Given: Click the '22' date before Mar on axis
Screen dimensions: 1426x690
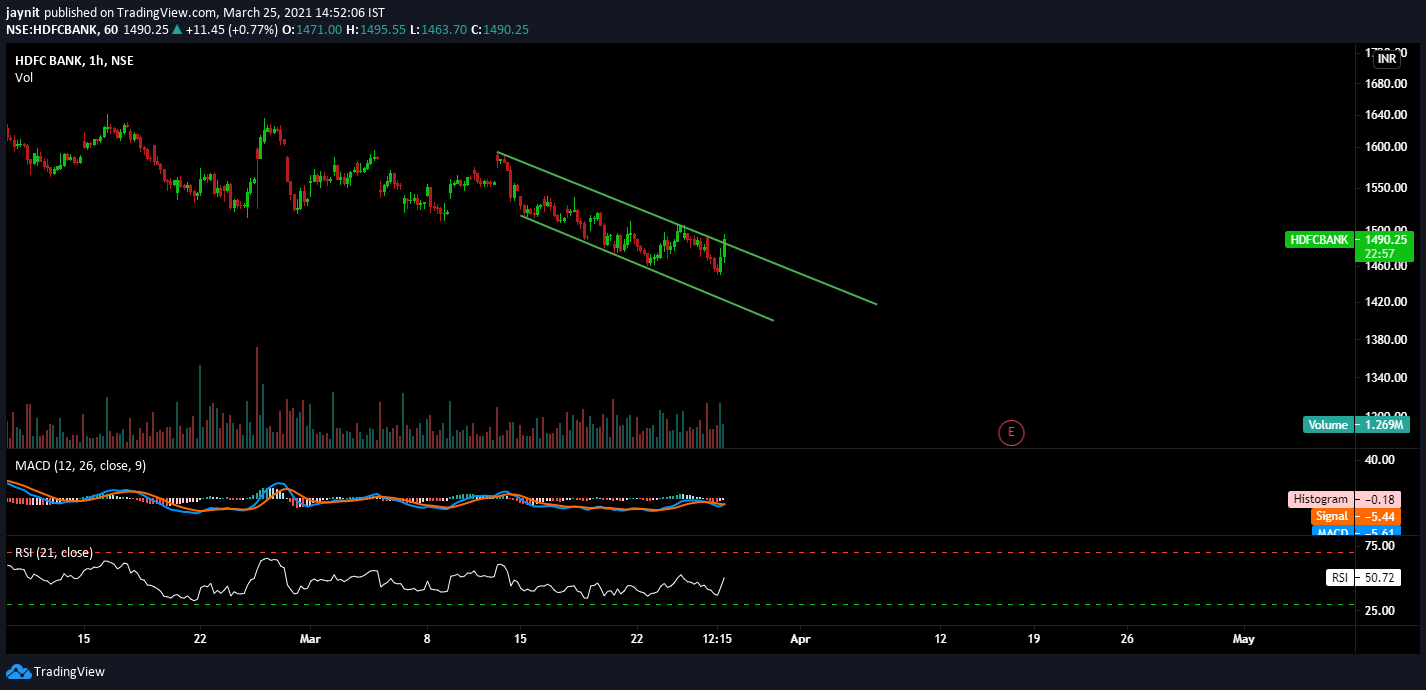Looking at the screenshot, I should (200, 638).
